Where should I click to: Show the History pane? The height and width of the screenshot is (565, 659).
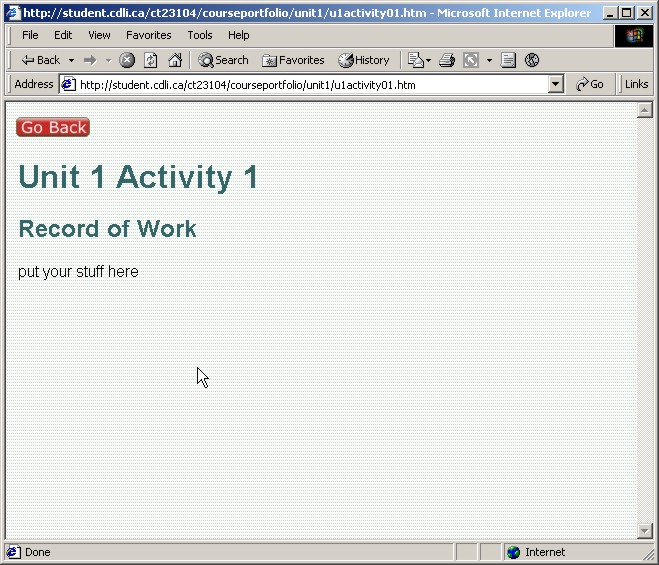coord(364,61)
